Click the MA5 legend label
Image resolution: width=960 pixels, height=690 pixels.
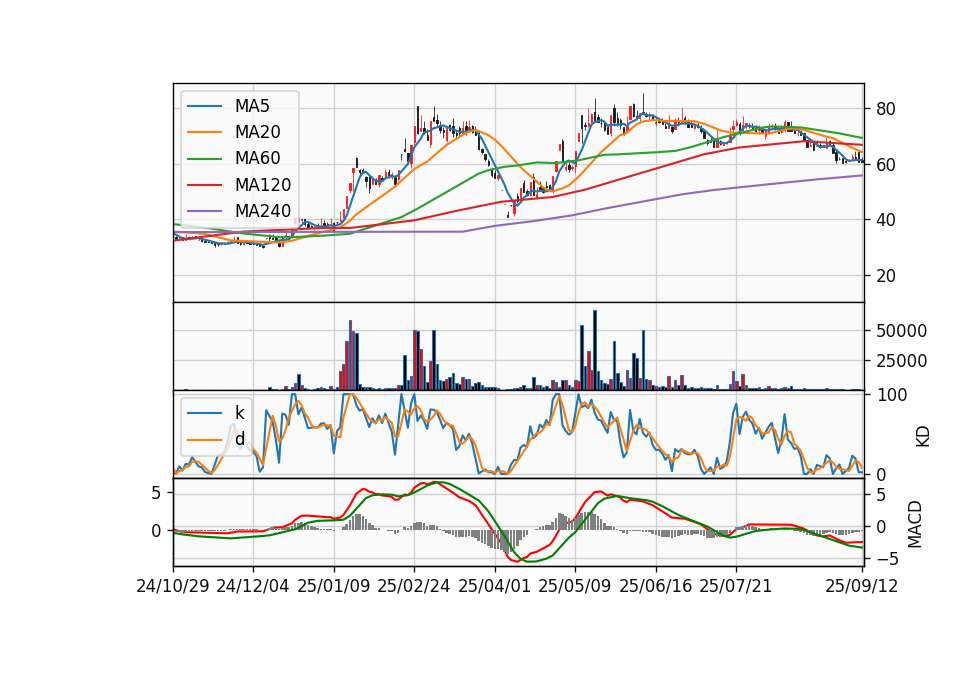[x=252, y=106]
